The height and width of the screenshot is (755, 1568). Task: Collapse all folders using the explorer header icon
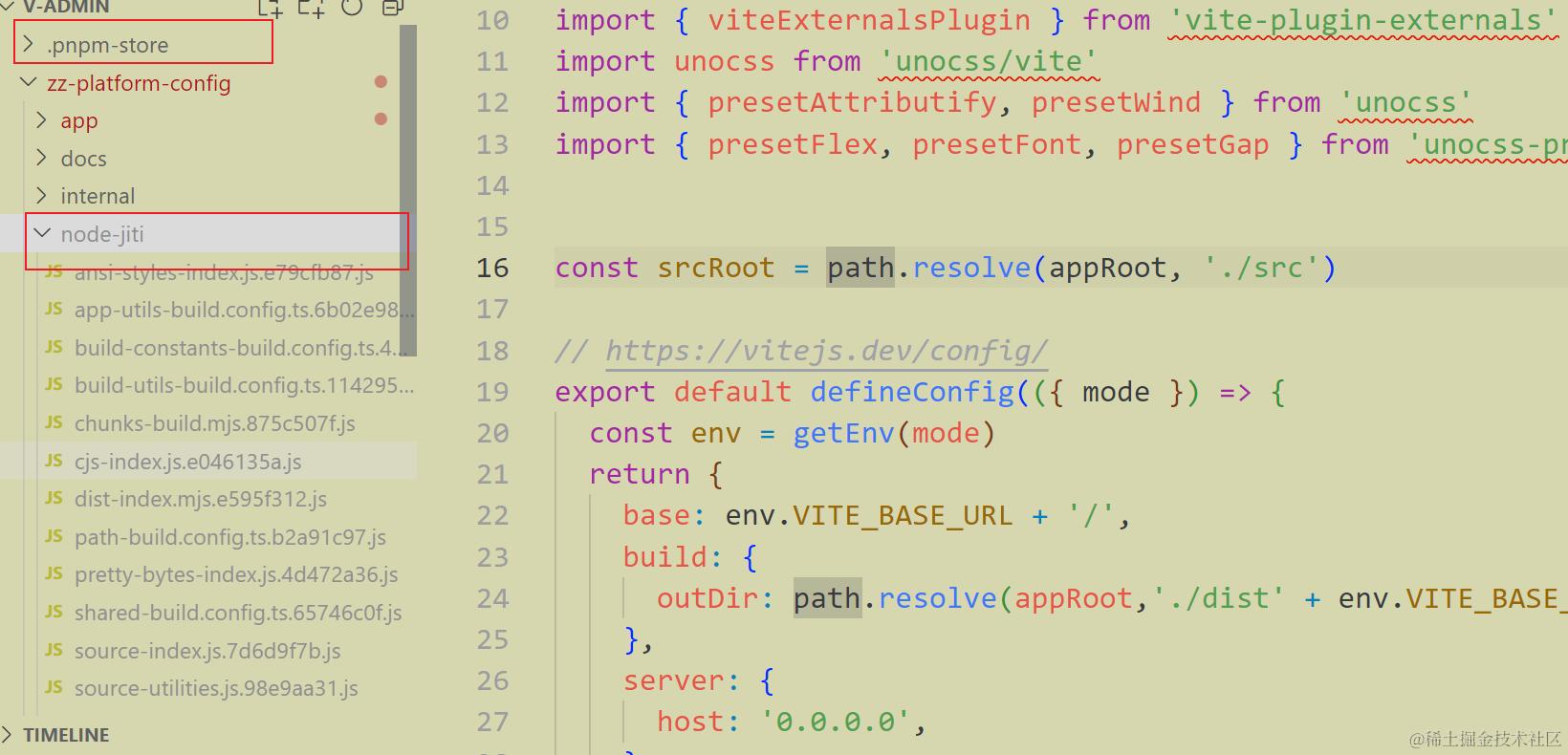tap(392, 7)
